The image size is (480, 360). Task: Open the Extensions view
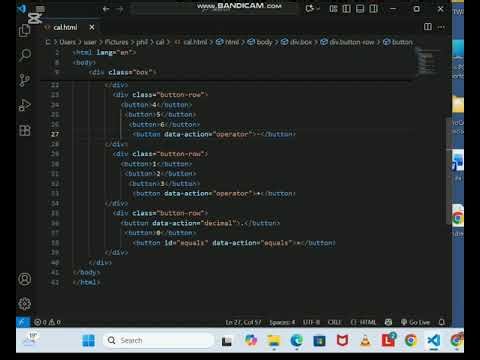click(25, 130)
